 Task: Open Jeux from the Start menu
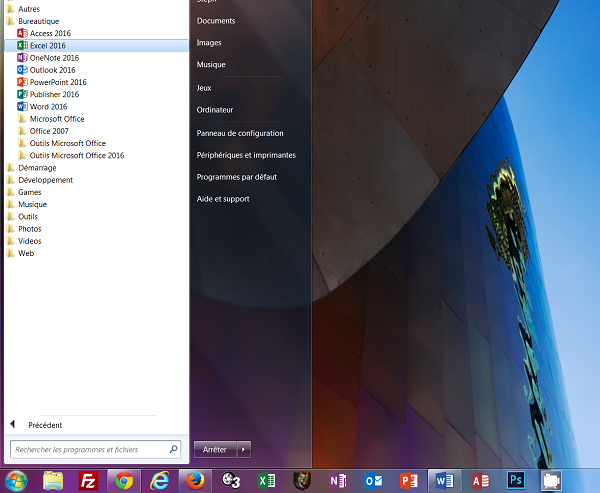(204, 88)
